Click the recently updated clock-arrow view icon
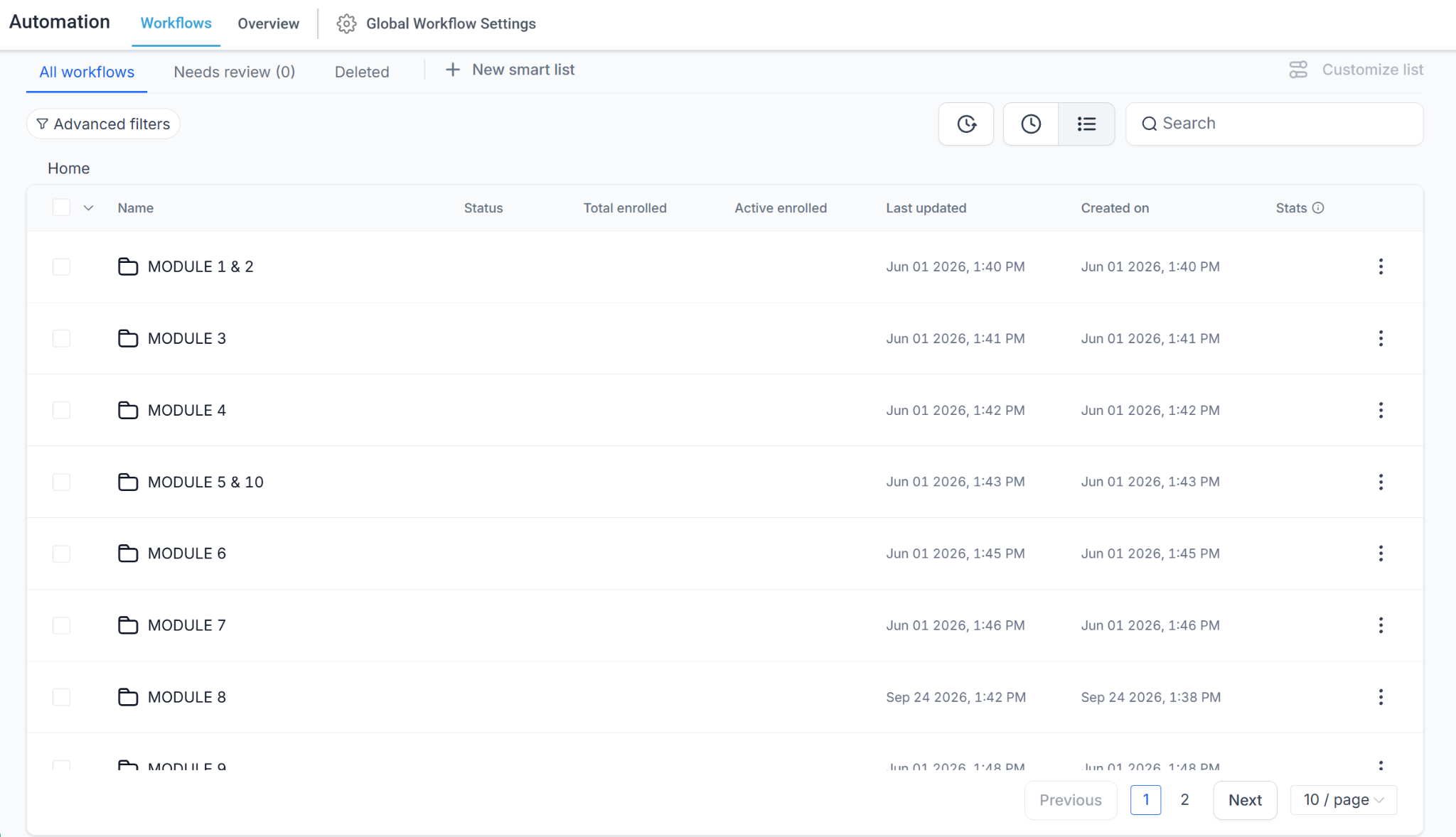Viewport: 1456px width, 837px height. point(966,124)
